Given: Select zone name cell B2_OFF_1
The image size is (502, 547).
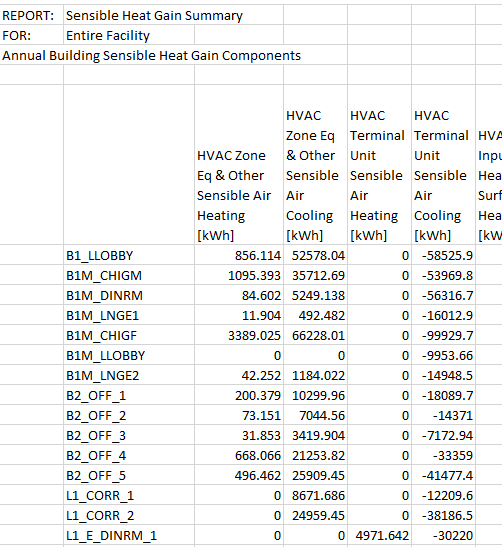Looking at the screenshot, I should [129, 396].
